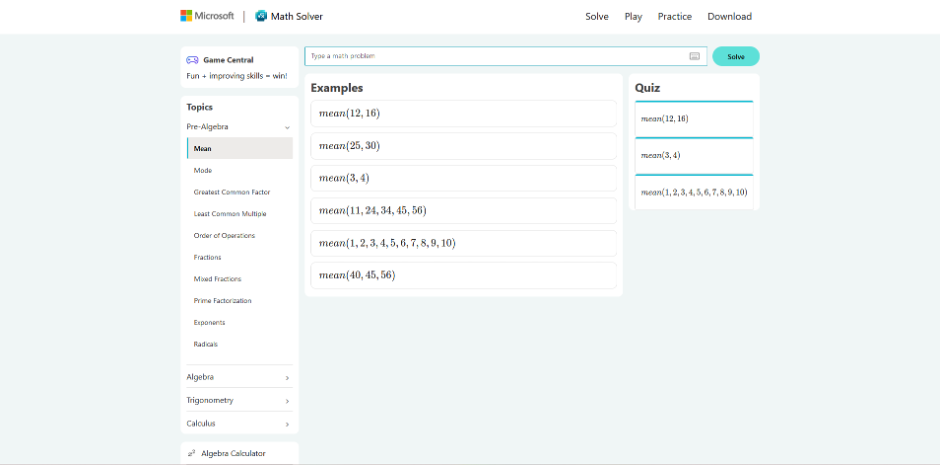The width and height of the screenshot is (941, 466).
Task: Open the Play menu item
Action: tap(633, 17)
